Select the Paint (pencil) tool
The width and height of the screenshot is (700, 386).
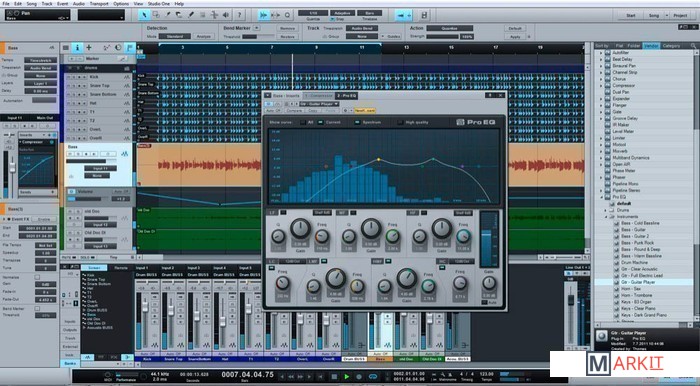tap(191, 15)
